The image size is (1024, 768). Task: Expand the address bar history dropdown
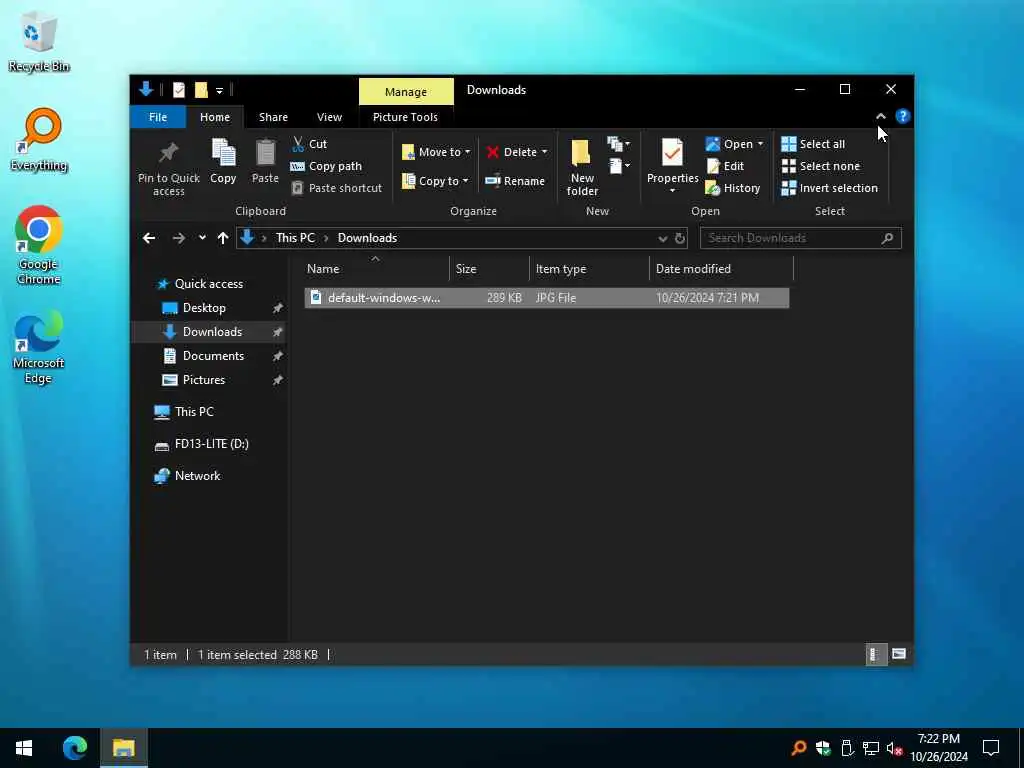(x=662, y=238)
